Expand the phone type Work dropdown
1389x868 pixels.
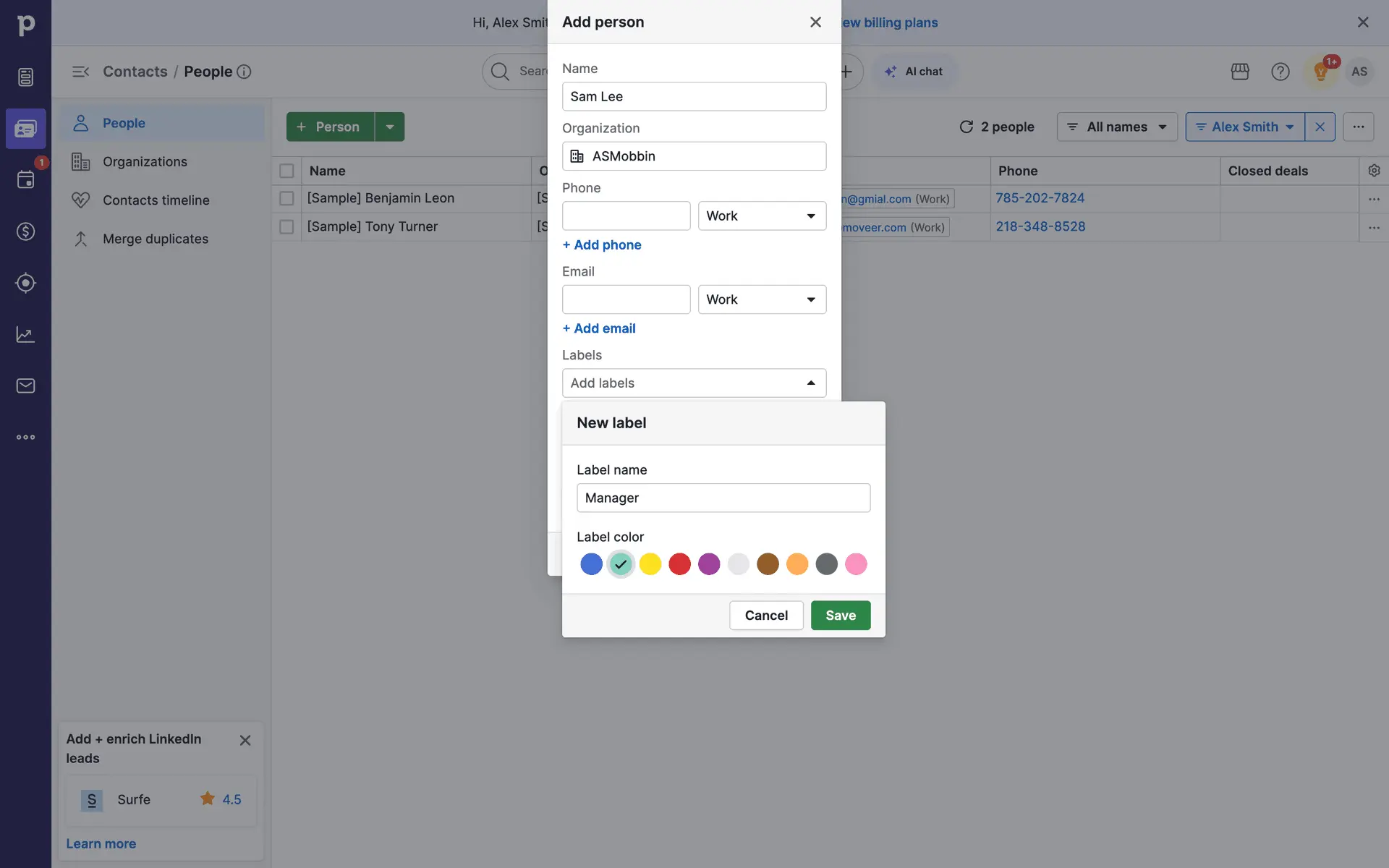point(761,216)
